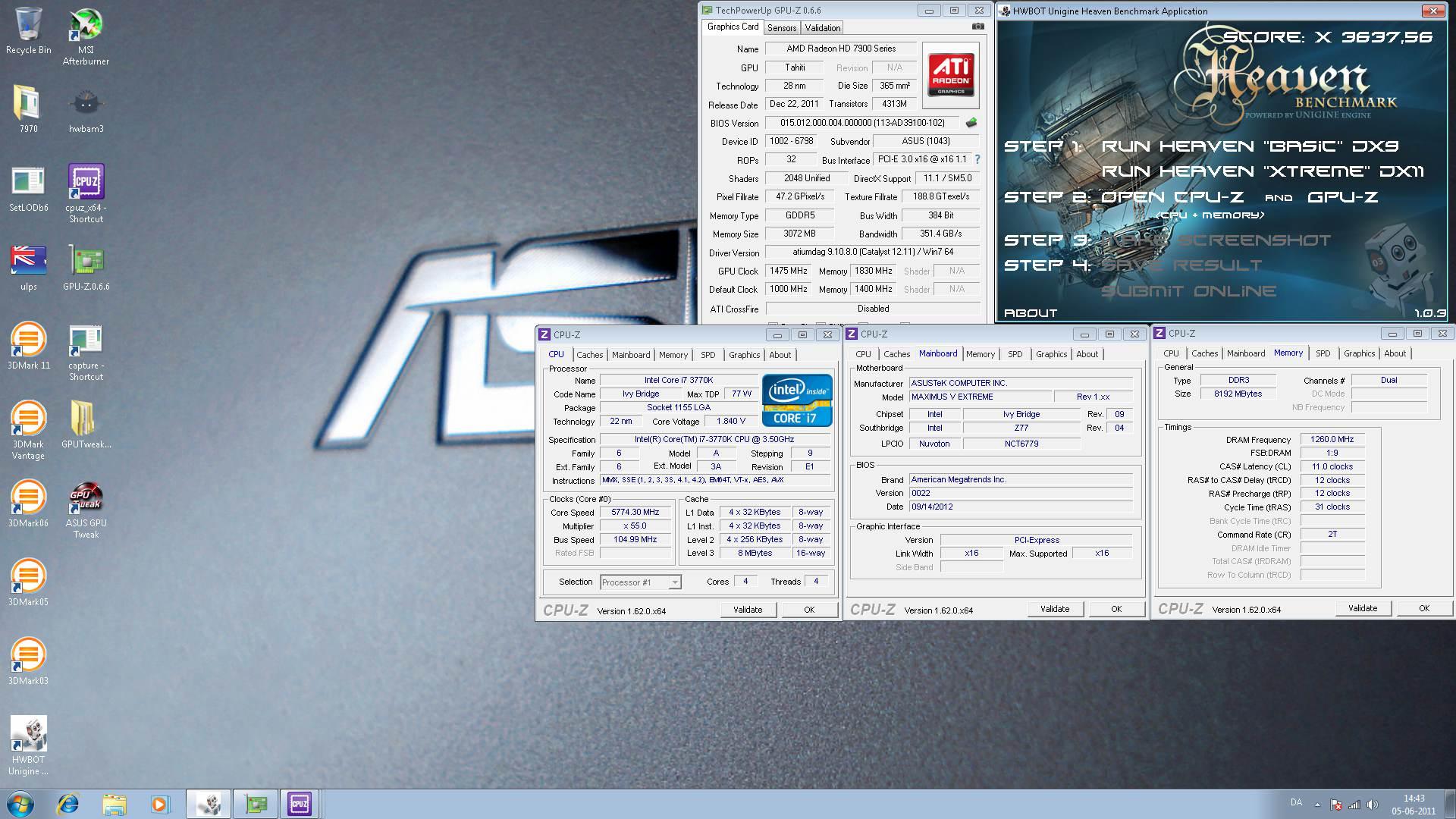Open Windows Media Player from taskbar

[x=160, y=804]
